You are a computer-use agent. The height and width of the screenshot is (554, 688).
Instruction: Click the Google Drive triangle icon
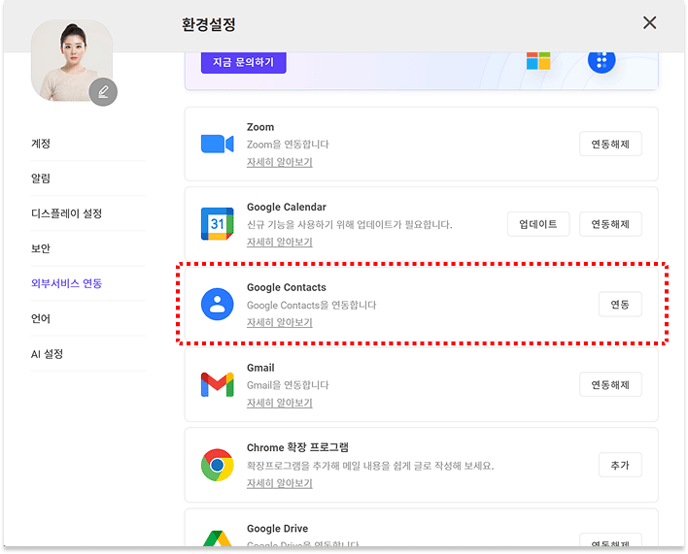pos(217,538)
